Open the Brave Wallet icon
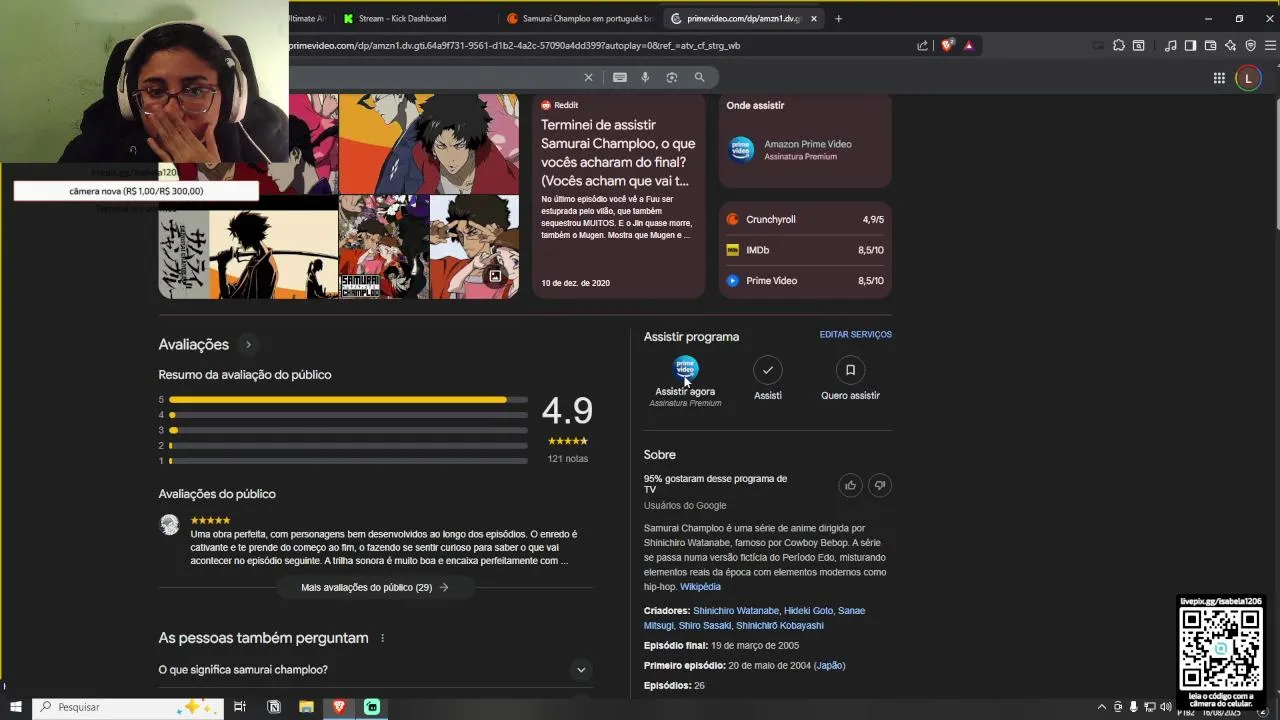 pyautogui.click(x=1210, y=45)
